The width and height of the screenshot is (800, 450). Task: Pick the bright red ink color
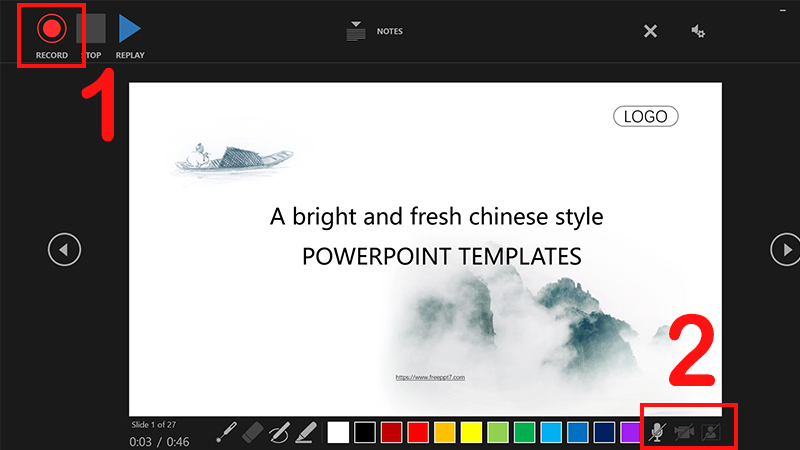coord(418,432)
